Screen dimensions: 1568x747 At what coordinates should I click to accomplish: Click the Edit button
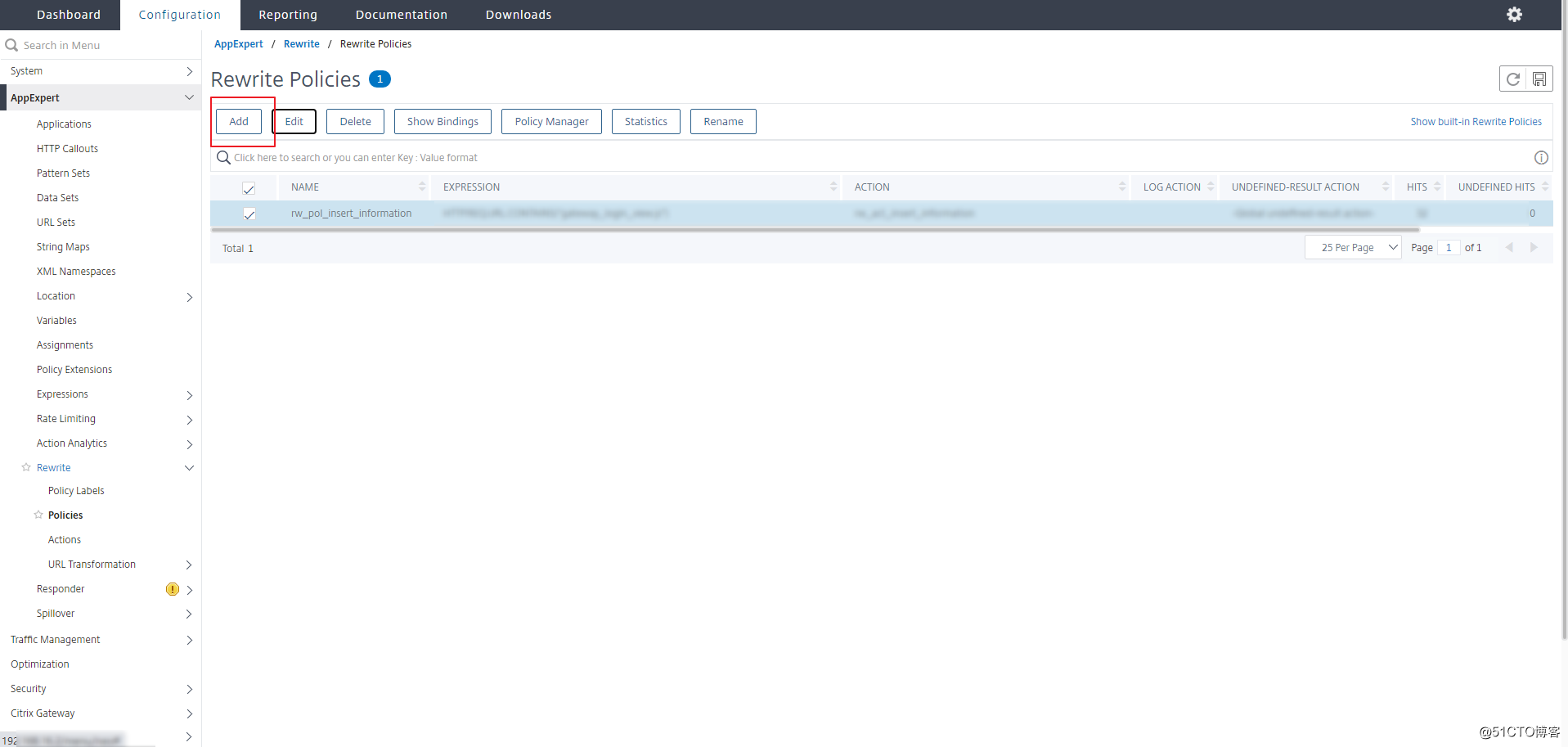point(294,121)
